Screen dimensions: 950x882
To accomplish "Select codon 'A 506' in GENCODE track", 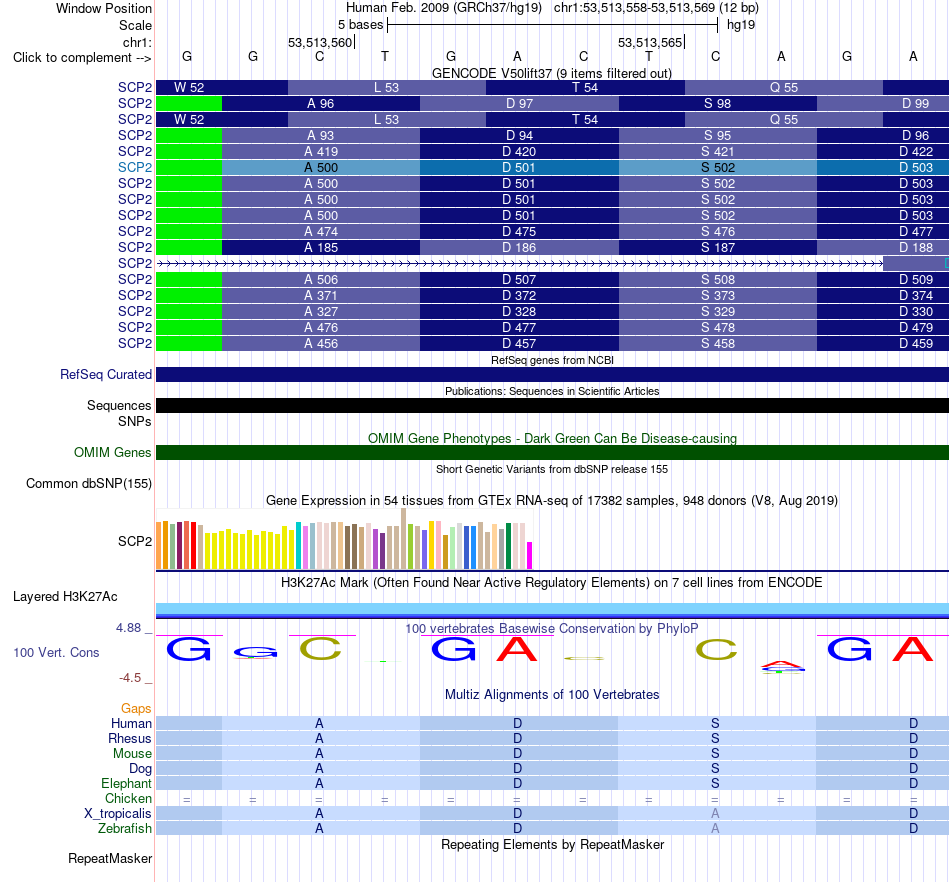I will [321, 279].
